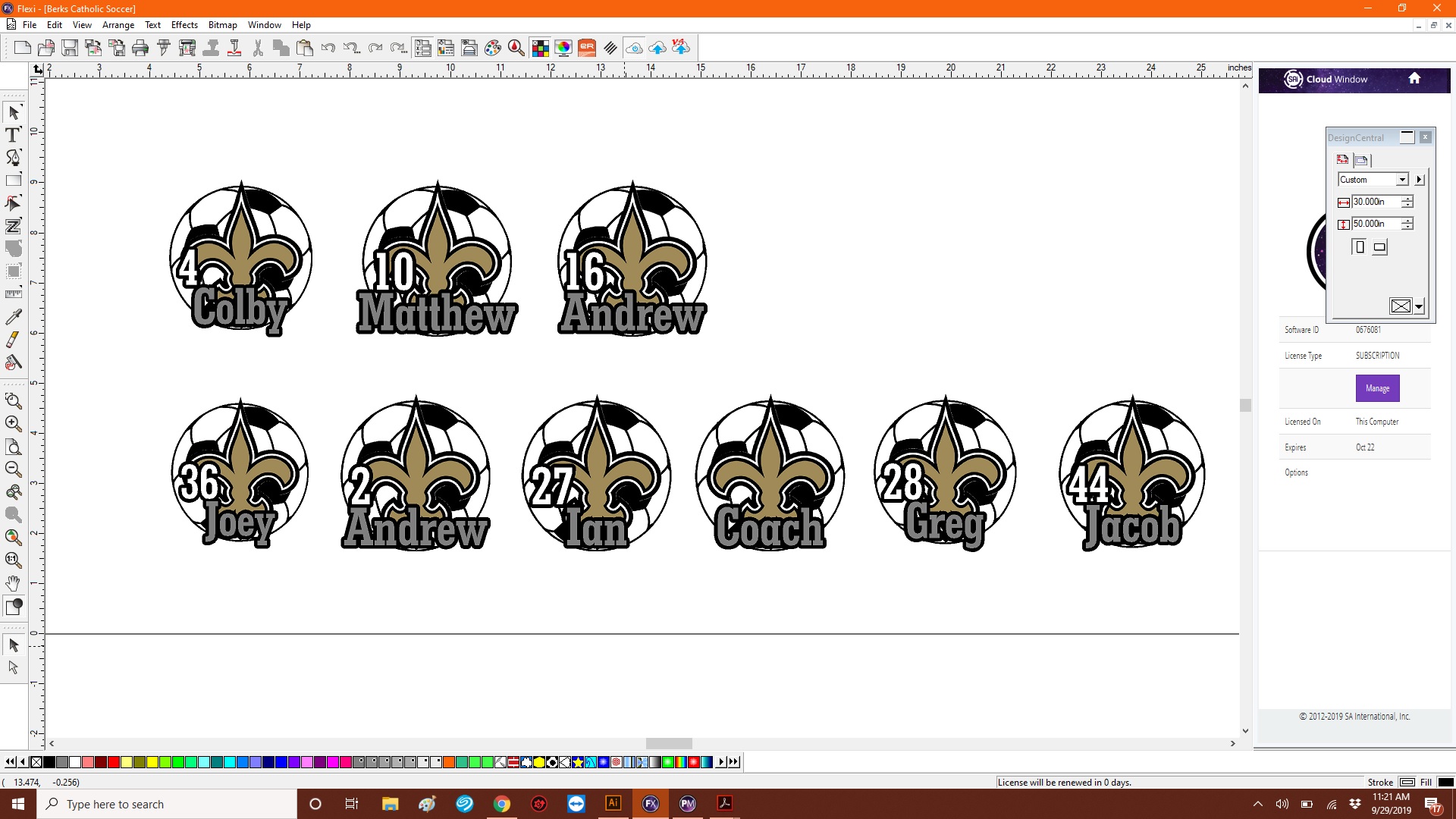Image resolution: width=1456 pixels, height=819 pixels.
Task: Choose portrait orientation in DesignCentral
Action: (x=1360, y=247)
